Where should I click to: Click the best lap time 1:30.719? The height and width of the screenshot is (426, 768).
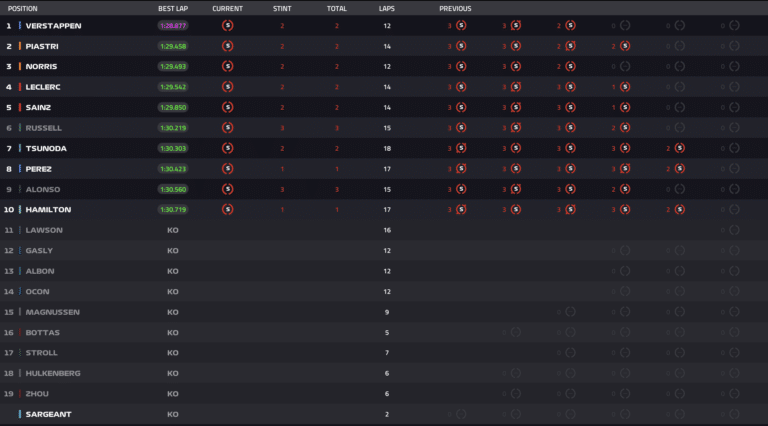click(173, 210)
